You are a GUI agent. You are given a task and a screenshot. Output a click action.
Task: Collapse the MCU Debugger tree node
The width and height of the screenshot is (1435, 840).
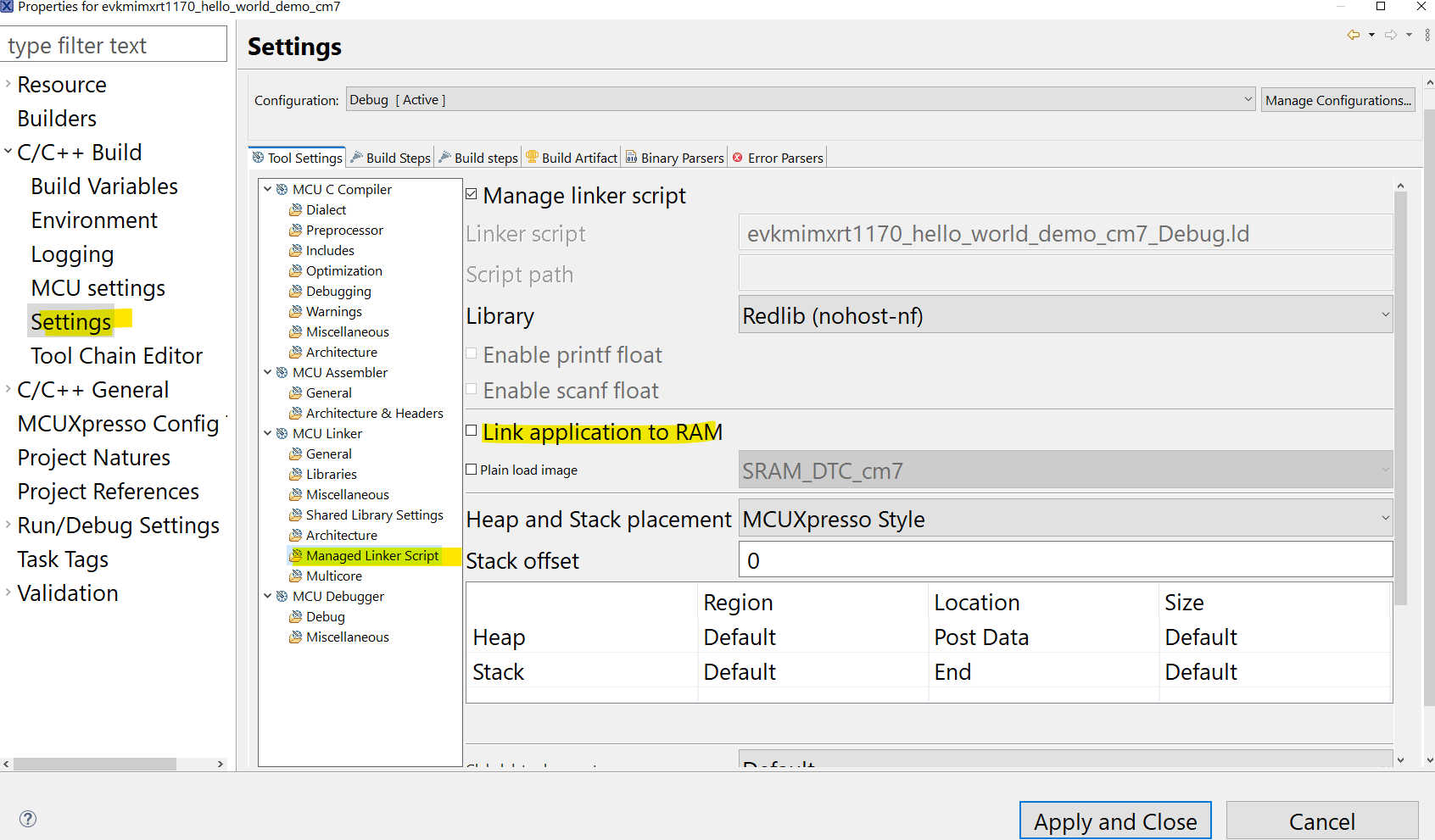click(268, 596)
